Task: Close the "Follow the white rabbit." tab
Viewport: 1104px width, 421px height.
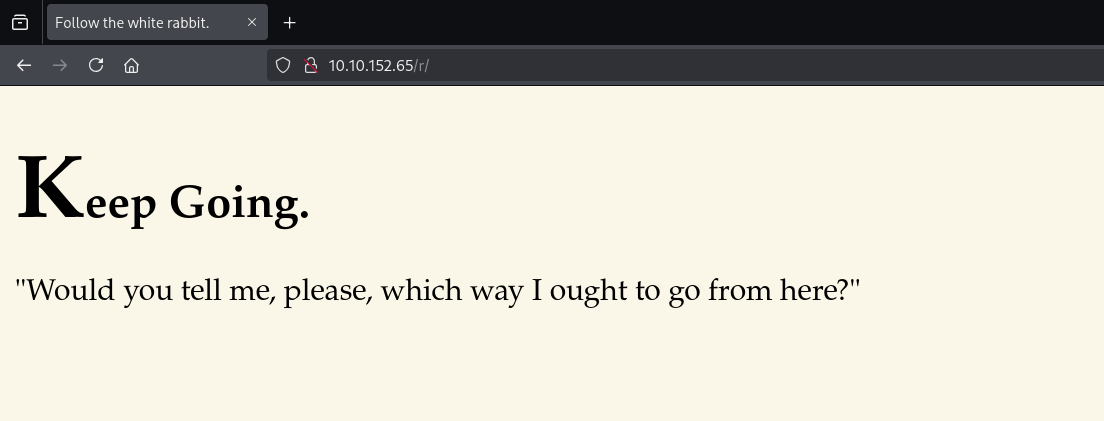Action: coord(252,22)
